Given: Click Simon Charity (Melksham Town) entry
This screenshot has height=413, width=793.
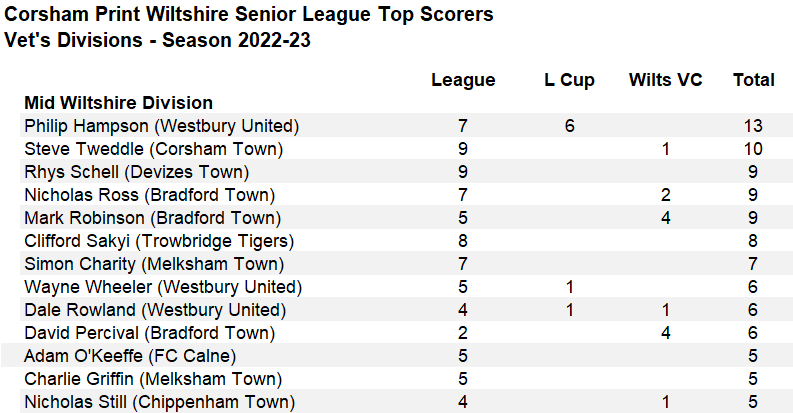Looking at the screenshot, I should coord(154,264).
